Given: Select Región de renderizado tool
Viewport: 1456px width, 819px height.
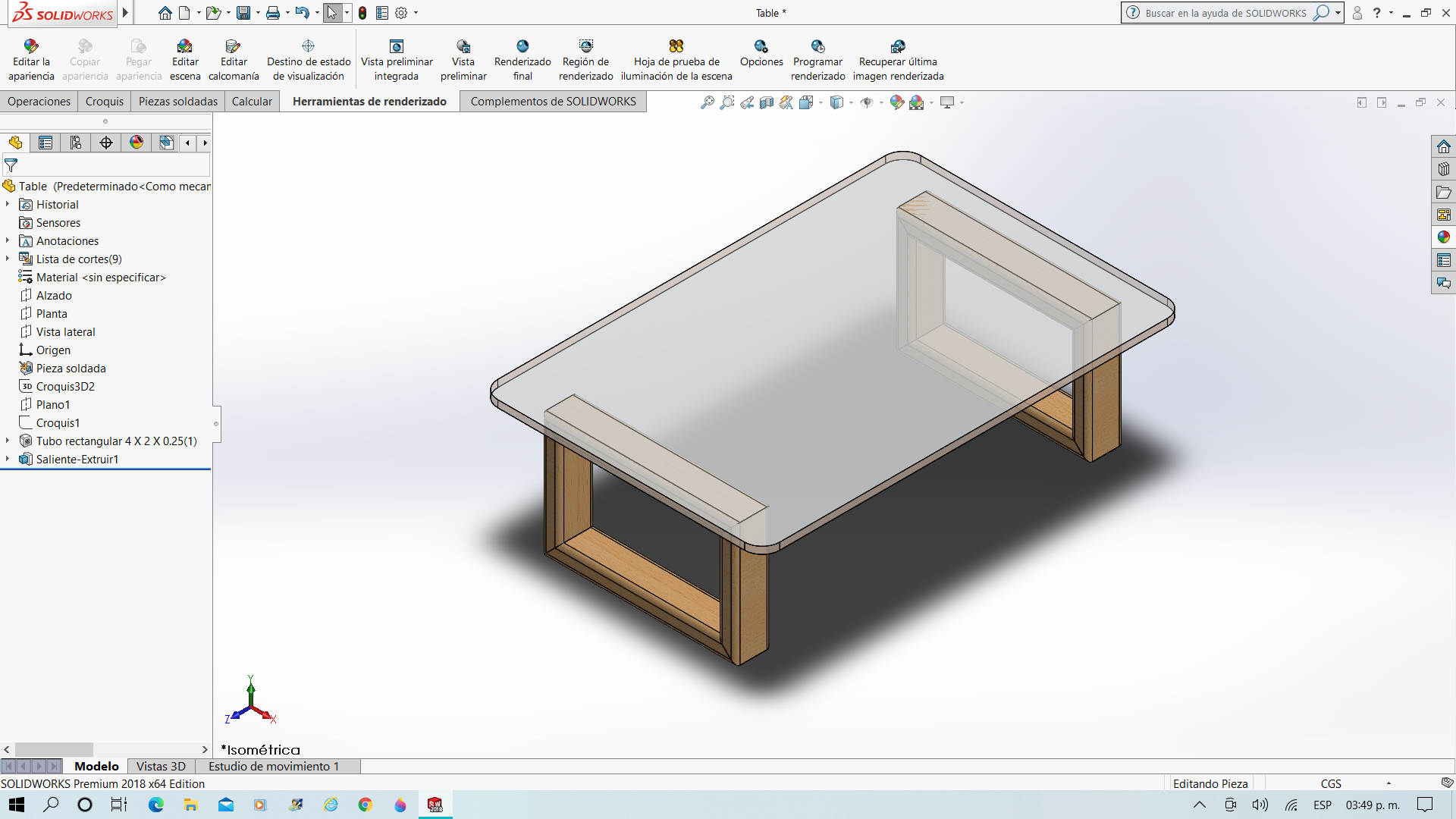Looking at the screenshot, I should pyautogui.click(x=585, y=61).
